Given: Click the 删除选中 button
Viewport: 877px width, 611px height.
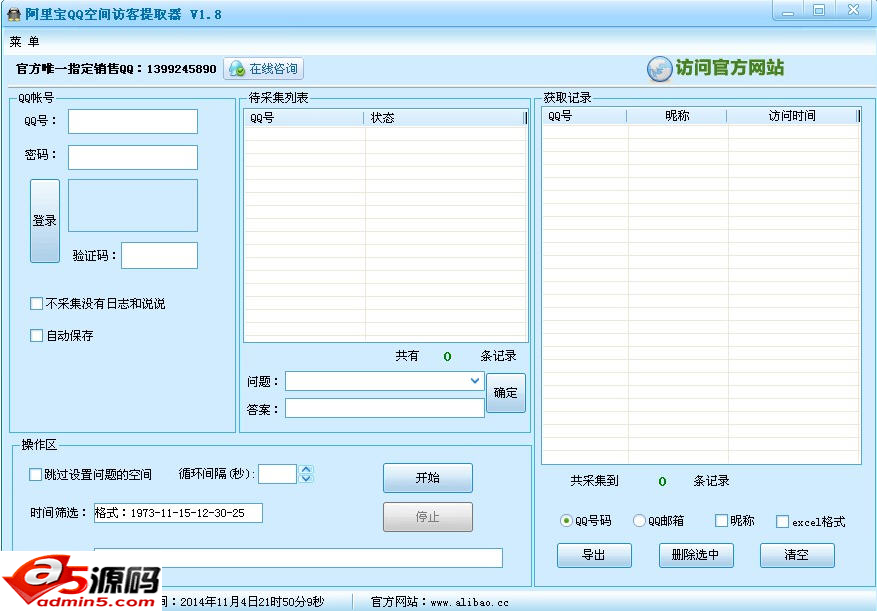Looking at the screenshot, I should [696, 555].
